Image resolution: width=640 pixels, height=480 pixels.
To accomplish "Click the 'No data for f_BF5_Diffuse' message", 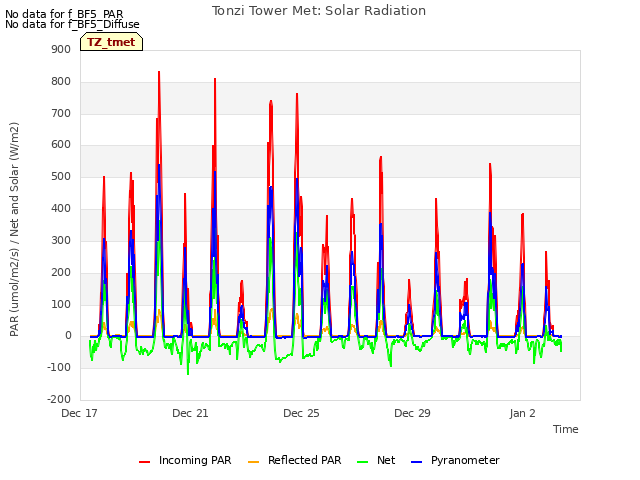I will [72, 24].
